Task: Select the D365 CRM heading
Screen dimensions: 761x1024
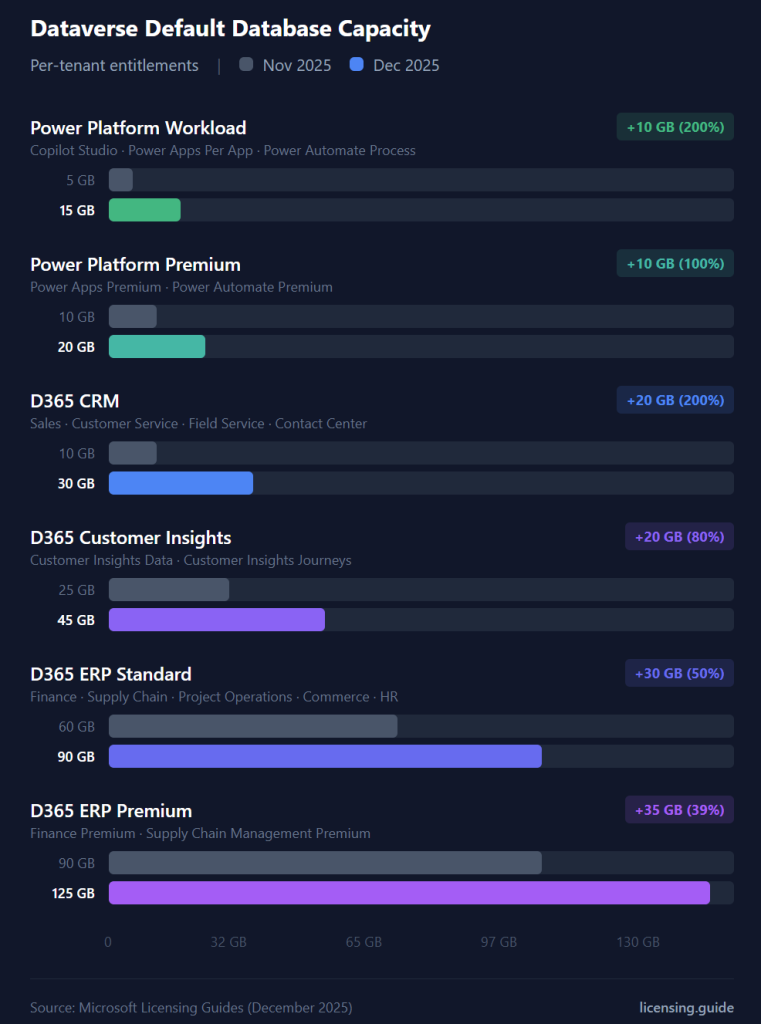Action: (x=75, y=401)
